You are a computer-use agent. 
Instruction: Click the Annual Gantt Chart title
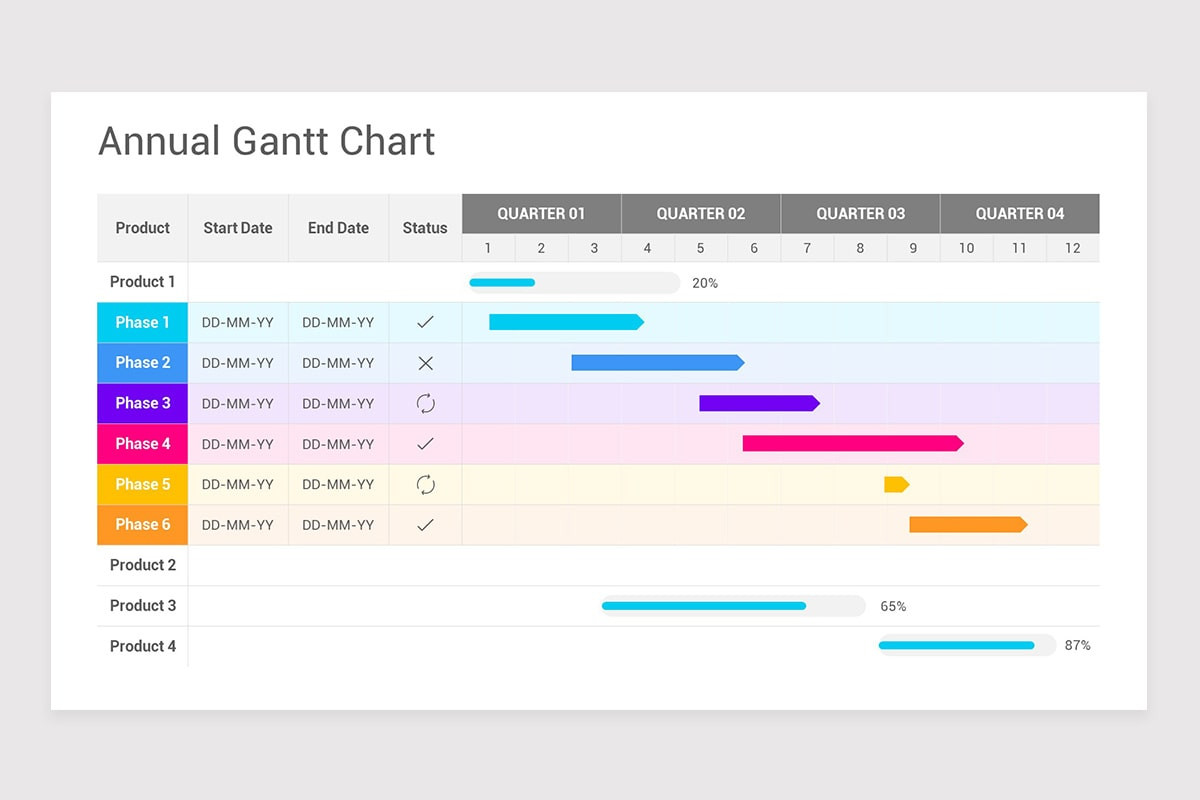265,141
